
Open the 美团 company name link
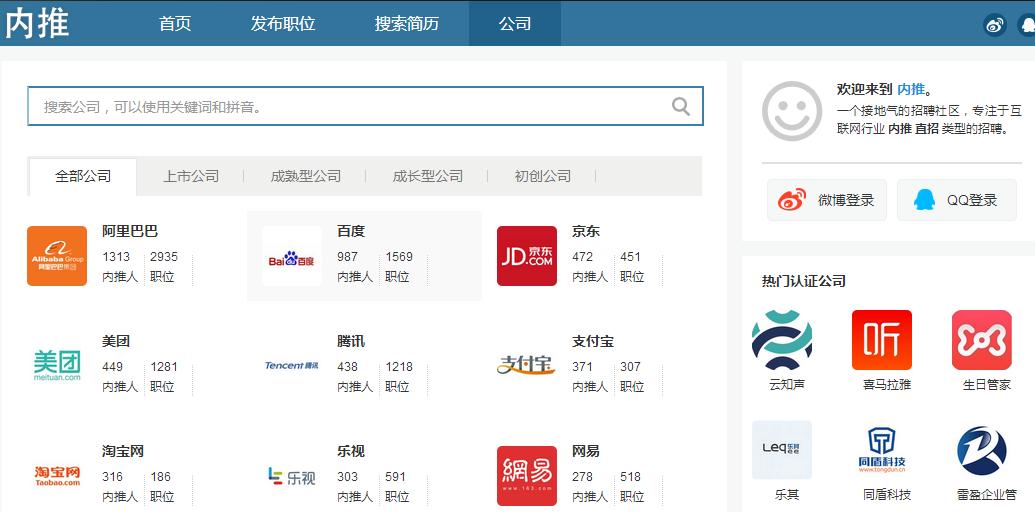(116, 342)
